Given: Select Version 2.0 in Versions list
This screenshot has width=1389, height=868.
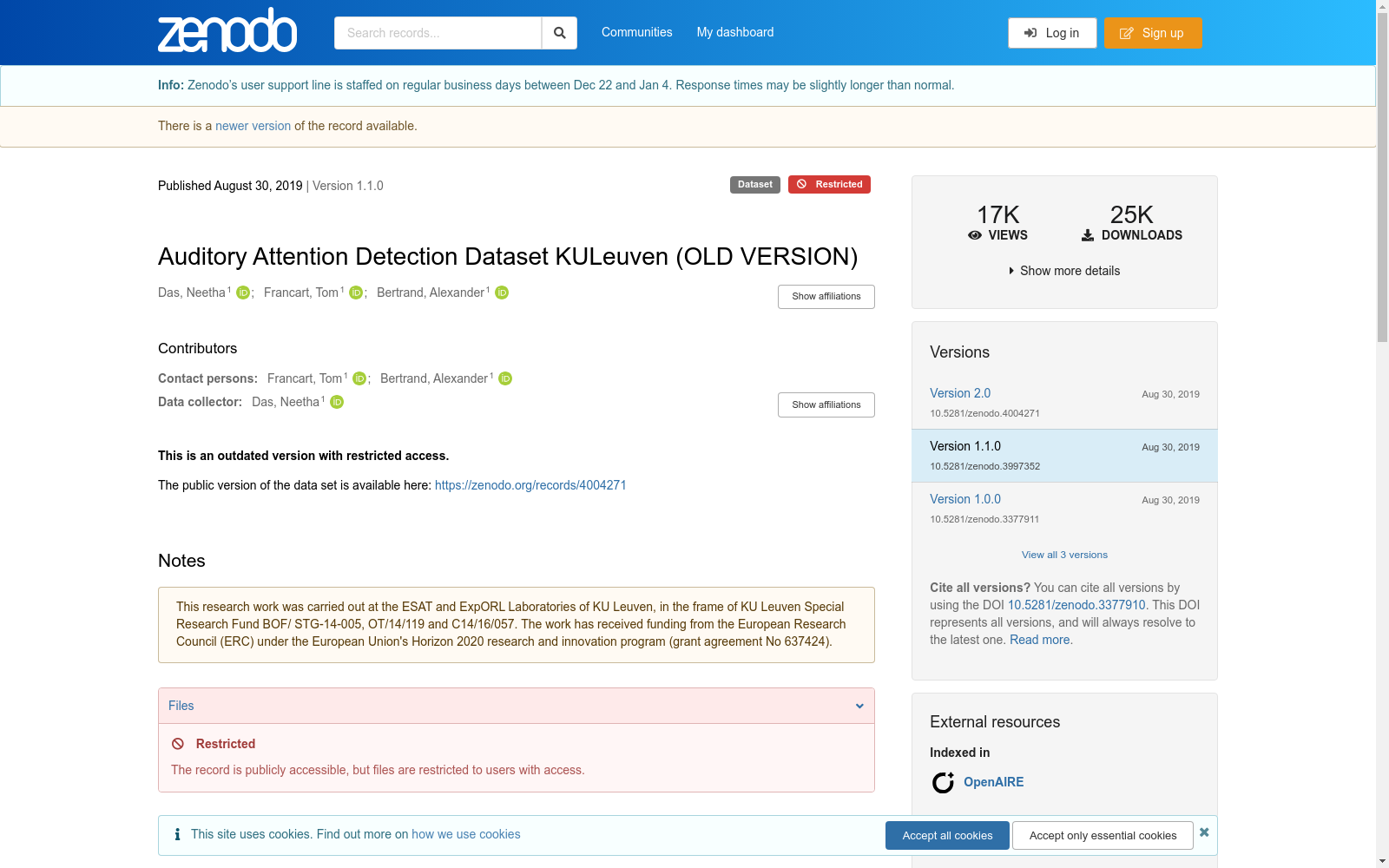Looking at the screenshot, I should pyautogui.click(x=960, y=393).
